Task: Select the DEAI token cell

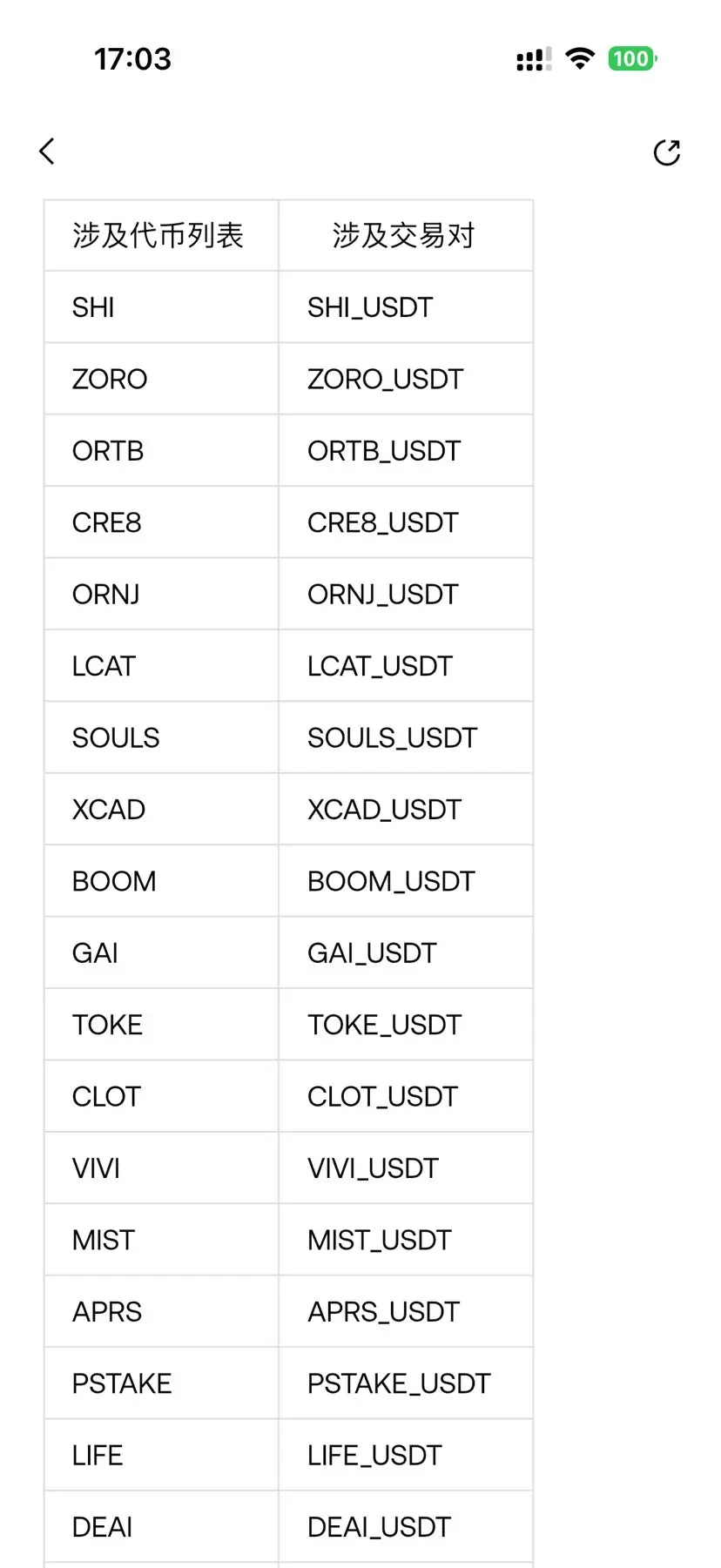Action: (161, 1527)
